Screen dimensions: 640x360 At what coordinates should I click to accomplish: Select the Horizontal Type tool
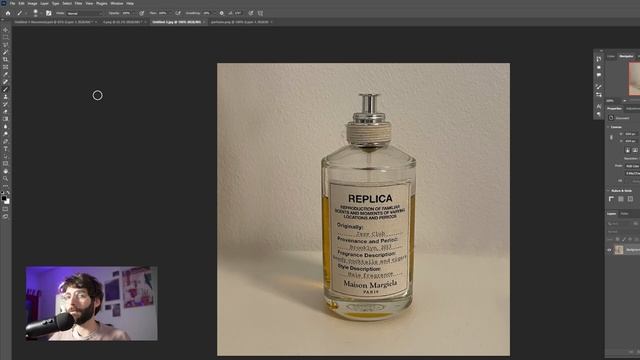pyautogui.click(x=5, y=149)
